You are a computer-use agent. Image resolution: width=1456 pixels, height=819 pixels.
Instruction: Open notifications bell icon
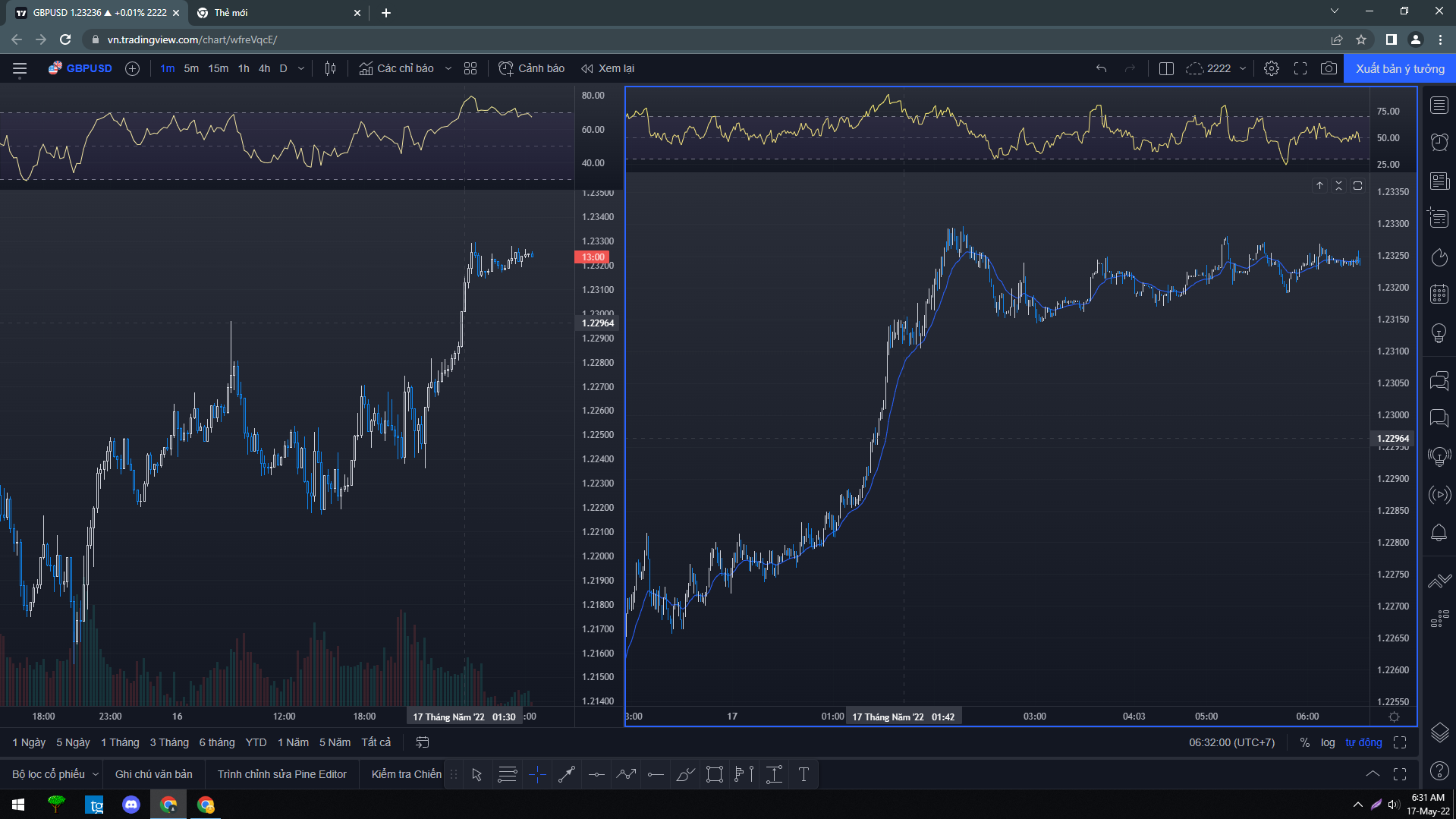tap(1439, 533)
